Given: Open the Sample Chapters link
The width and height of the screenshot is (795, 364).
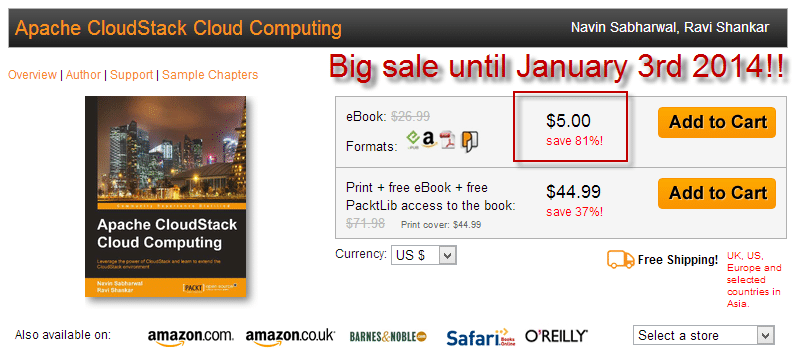Looking at the screenshot, I should pyautogui.click(x=210, y=75).
